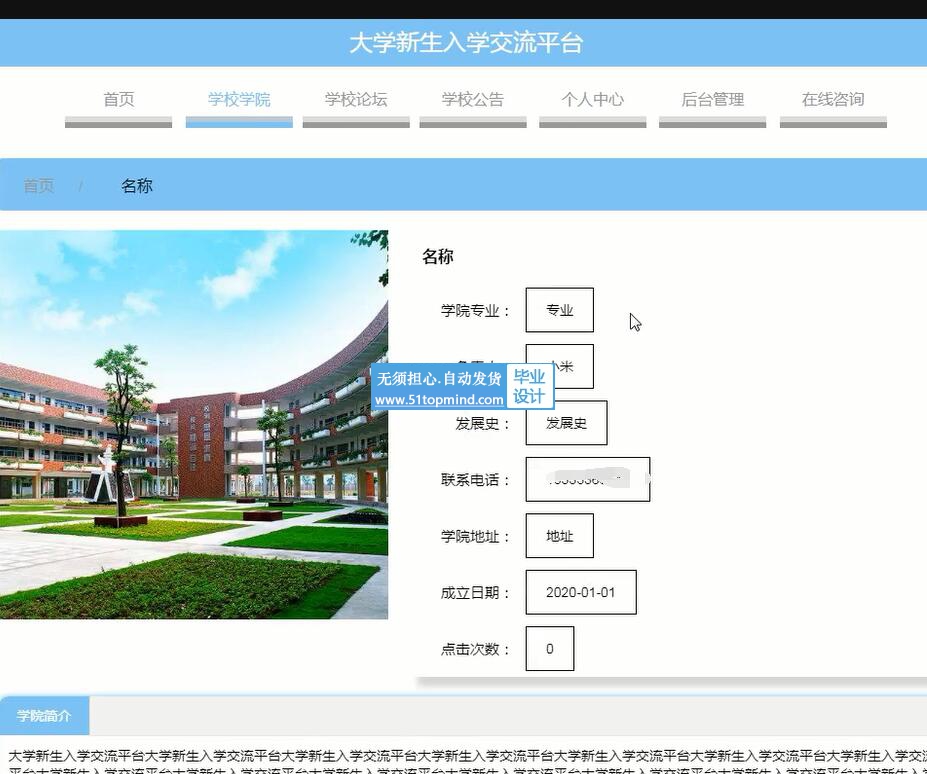Click the 名称 heading above the details
Image resolution: width=927 pixels, height=774 pixels.
pyautogui.click(x=438, y=257)
